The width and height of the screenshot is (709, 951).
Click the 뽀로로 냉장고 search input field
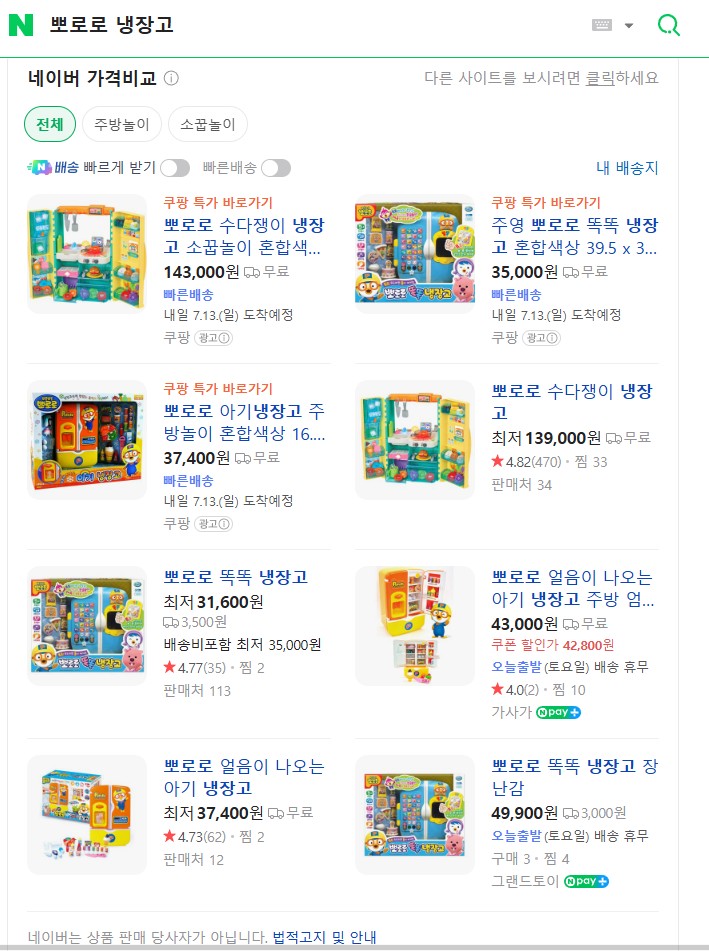[315, 25]
